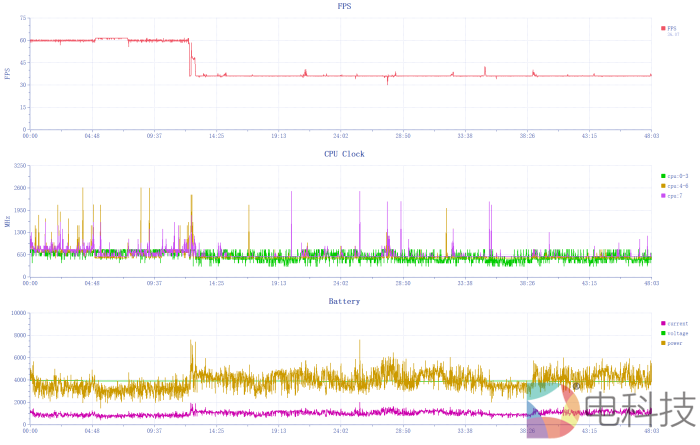Image resolution: width=700 pixels, height=445 pixels.
Task: Select the CPU Clock chart title
Action: coord(344,154)
